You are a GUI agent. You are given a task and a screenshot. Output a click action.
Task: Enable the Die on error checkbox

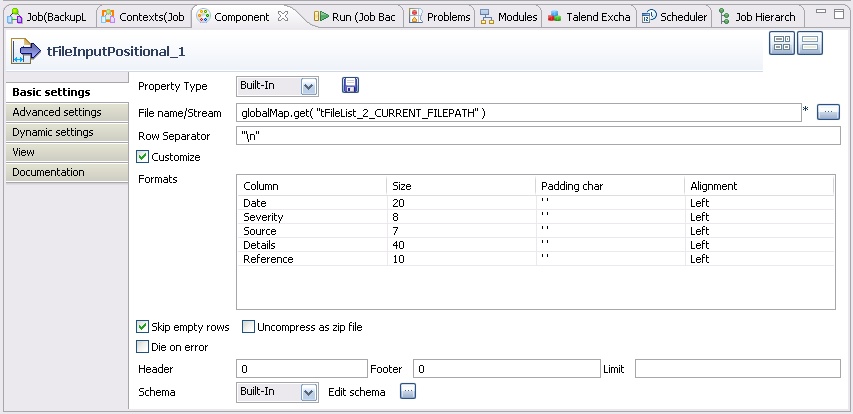[x=143, y=347]
